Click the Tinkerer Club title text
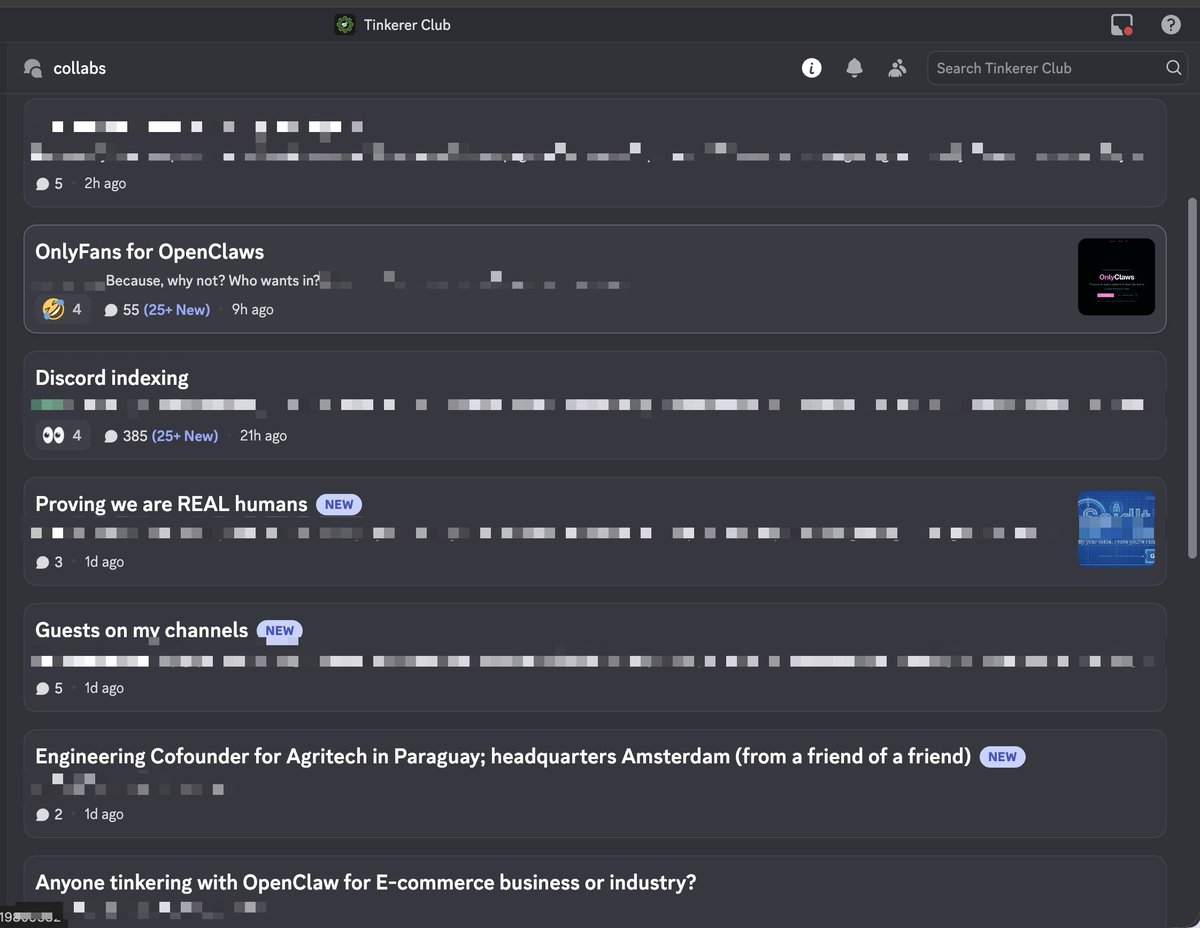The image size is (1200, 928). (407, 25)
